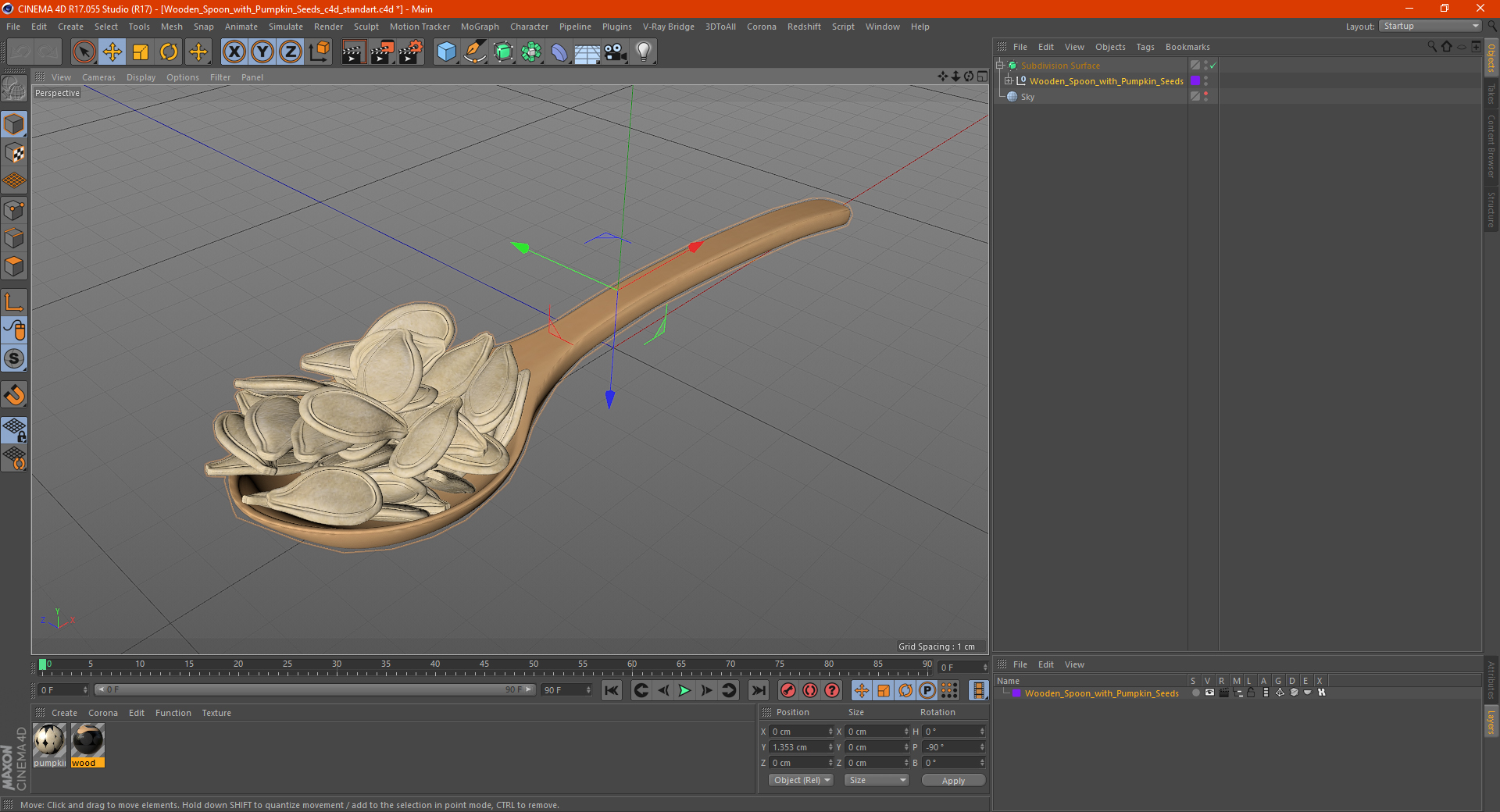The width and height of the screenshot is (1500, 812).
Task: Add a Camera object
Action: (x=616, y=52)
